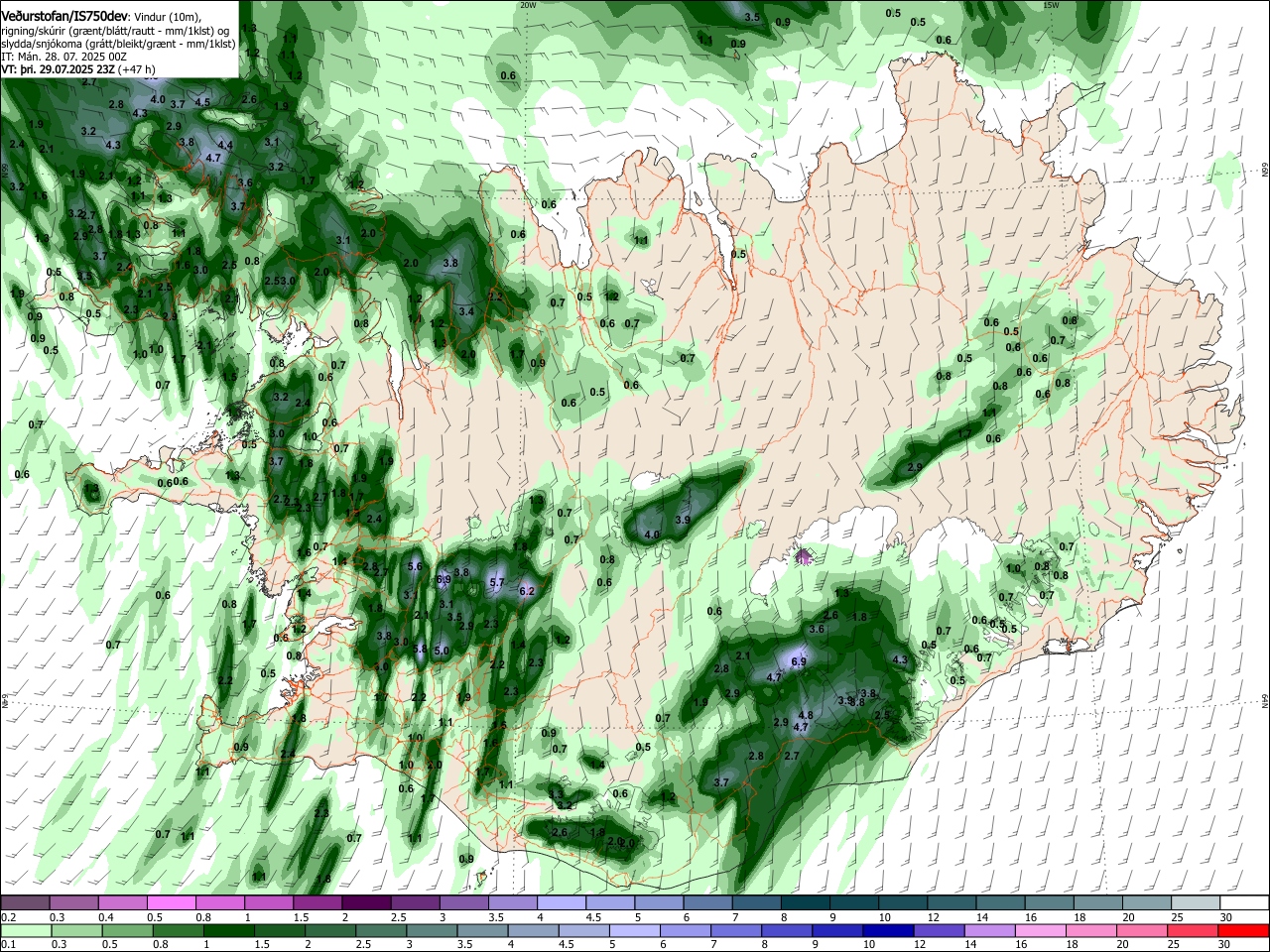The height and width of the screenshot is (952, 1270).
Task: Click the 20W longitude label
Action: [x=528, y=5]
